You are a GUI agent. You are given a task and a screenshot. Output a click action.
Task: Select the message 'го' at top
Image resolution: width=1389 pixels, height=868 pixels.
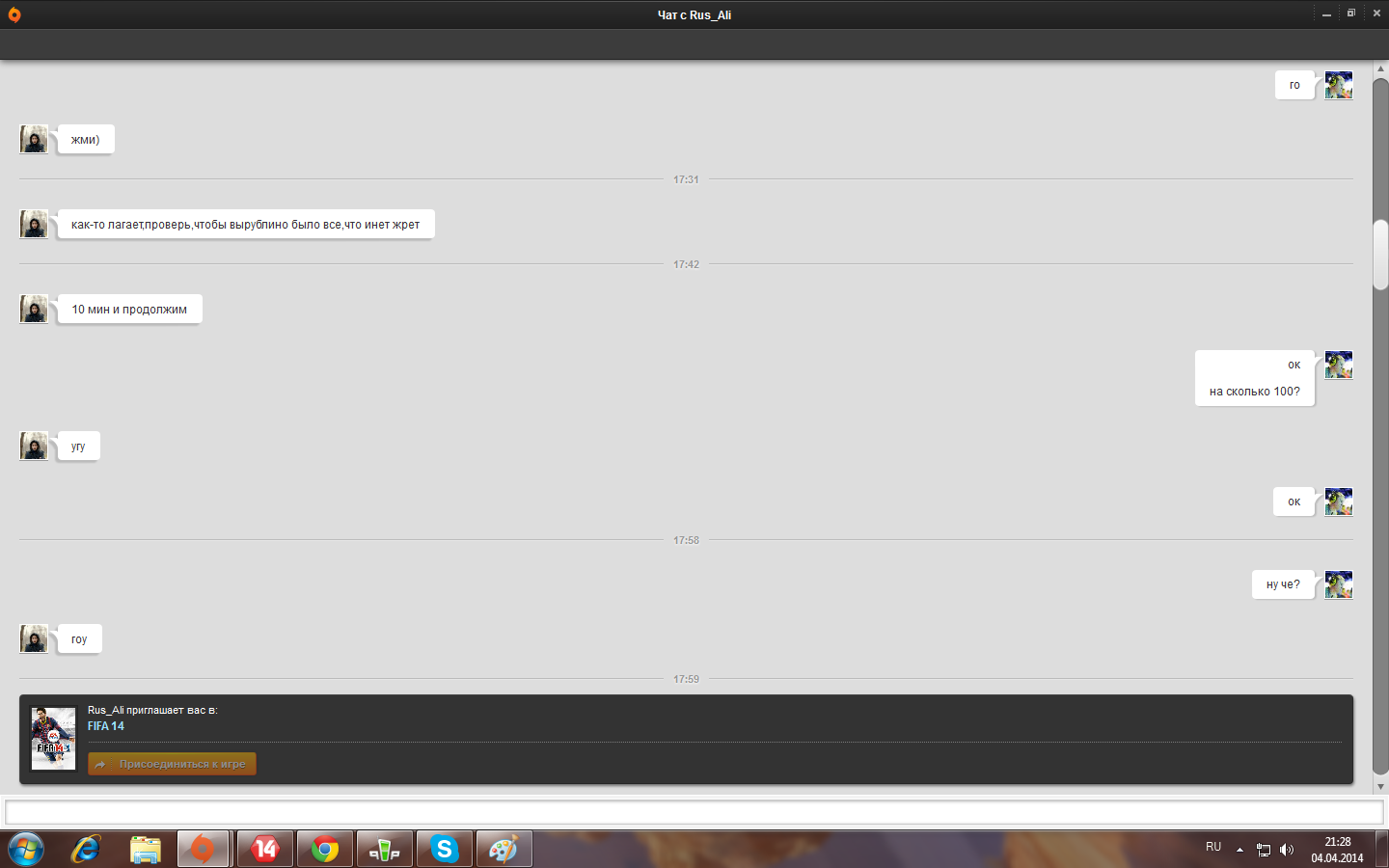click(1295, 85)
